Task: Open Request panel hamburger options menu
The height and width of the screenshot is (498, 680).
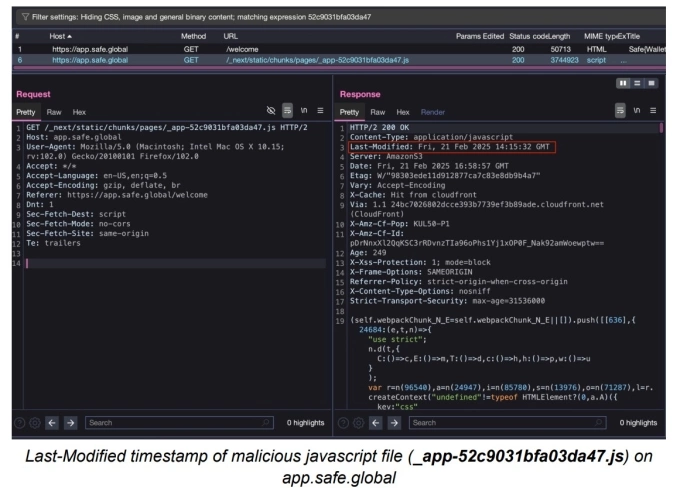Action: [321, 111]
